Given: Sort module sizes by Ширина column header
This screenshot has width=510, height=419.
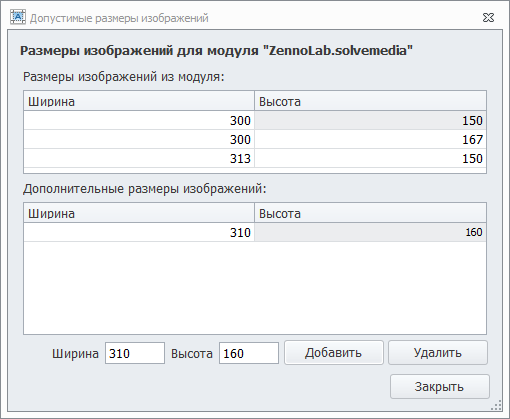Looking at the screenshot, I should pos(139,101).
